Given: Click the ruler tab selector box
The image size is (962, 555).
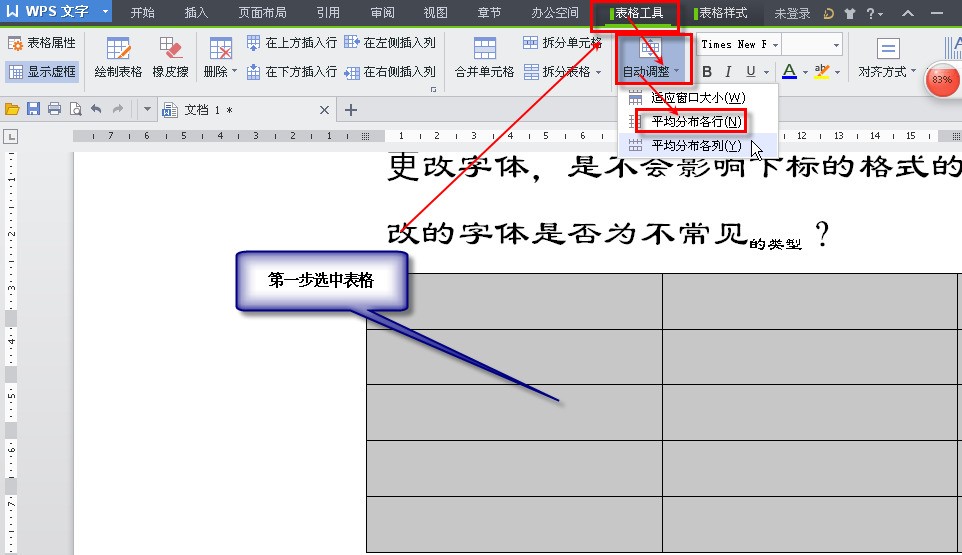Looking at the screenshot, I should click(10, 137).
